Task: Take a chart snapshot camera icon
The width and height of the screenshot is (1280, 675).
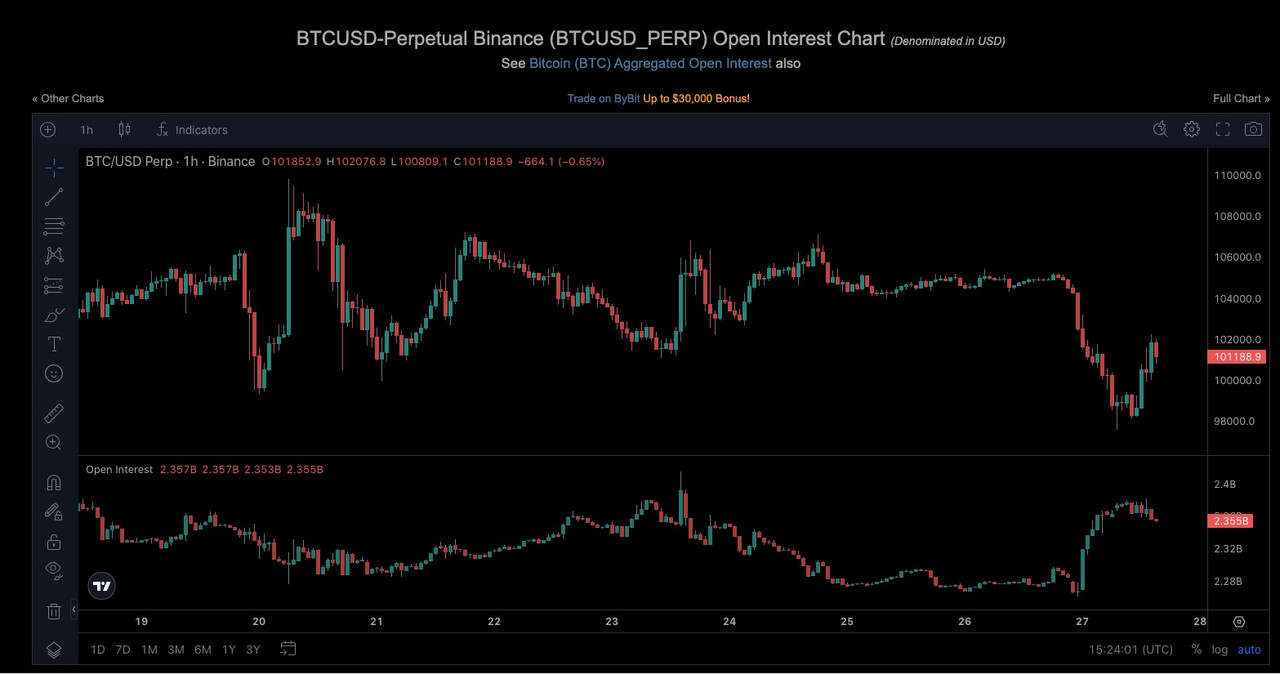Action: 1253,129
